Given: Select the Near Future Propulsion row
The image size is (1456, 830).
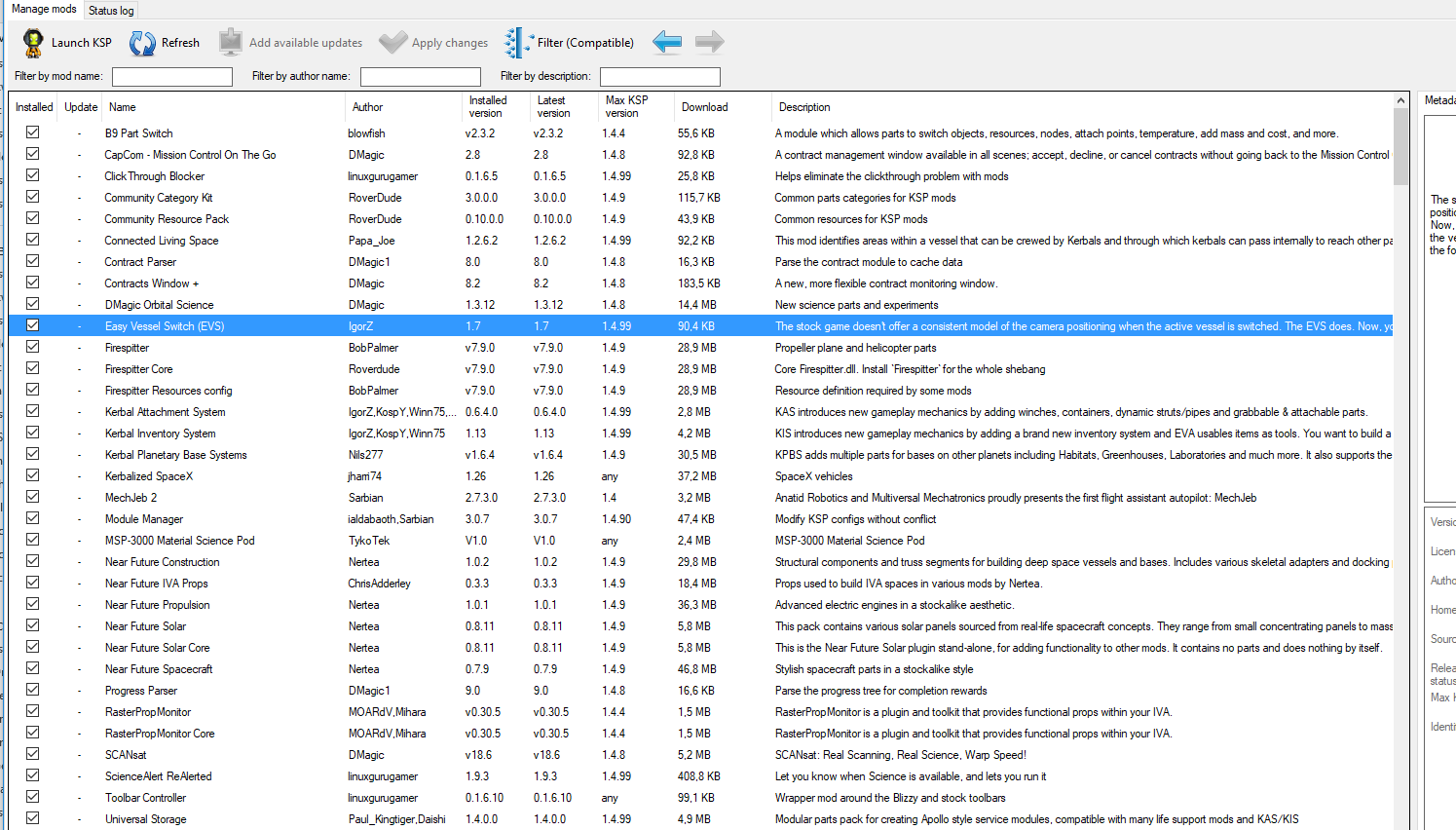Looking at the screenshot, I should tap(701, 605).
